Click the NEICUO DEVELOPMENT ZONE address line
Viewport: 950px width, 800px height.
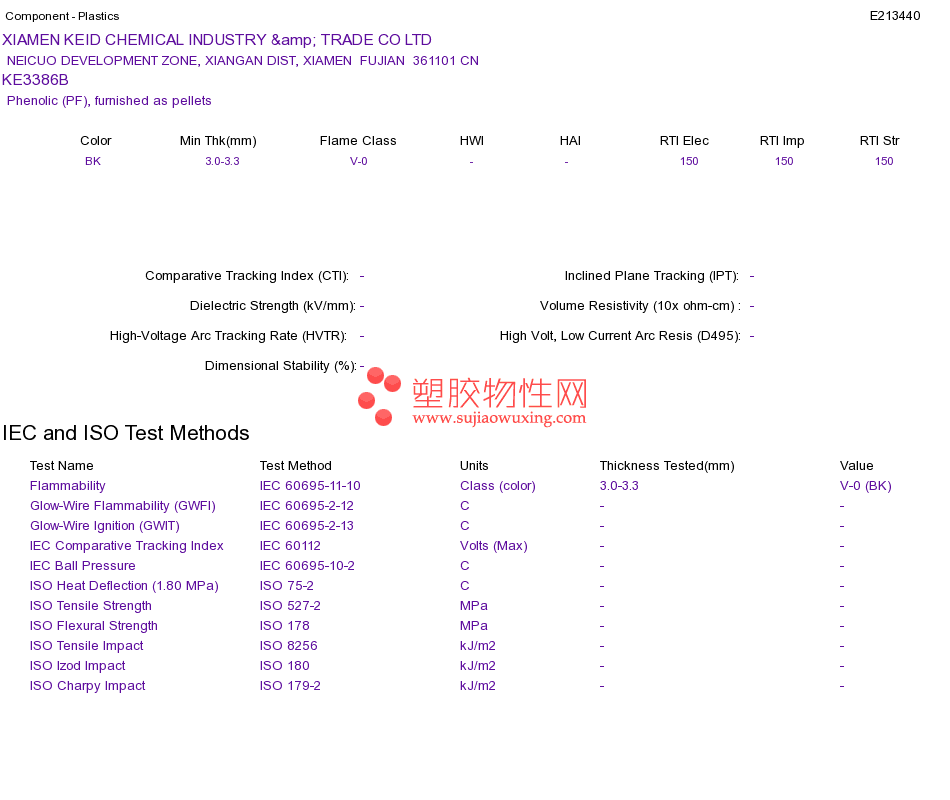242,61
